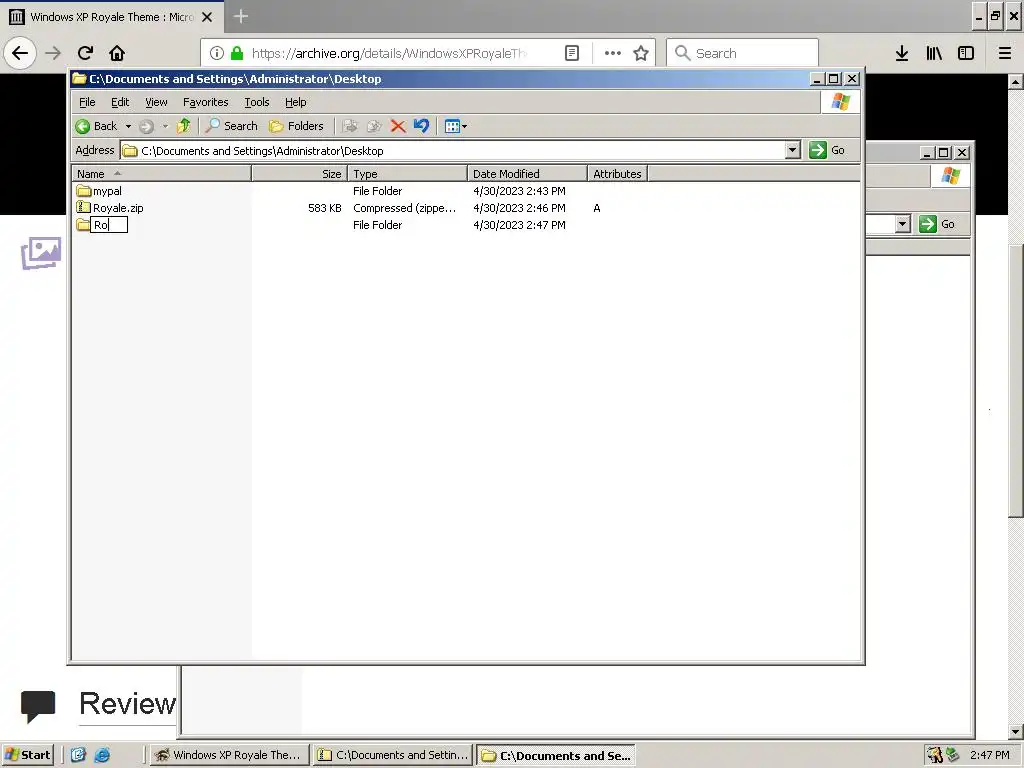The width and height of the screenshot is (1024, 768).
Task: Open the Windows Start menu
Action: pos(27,755)
